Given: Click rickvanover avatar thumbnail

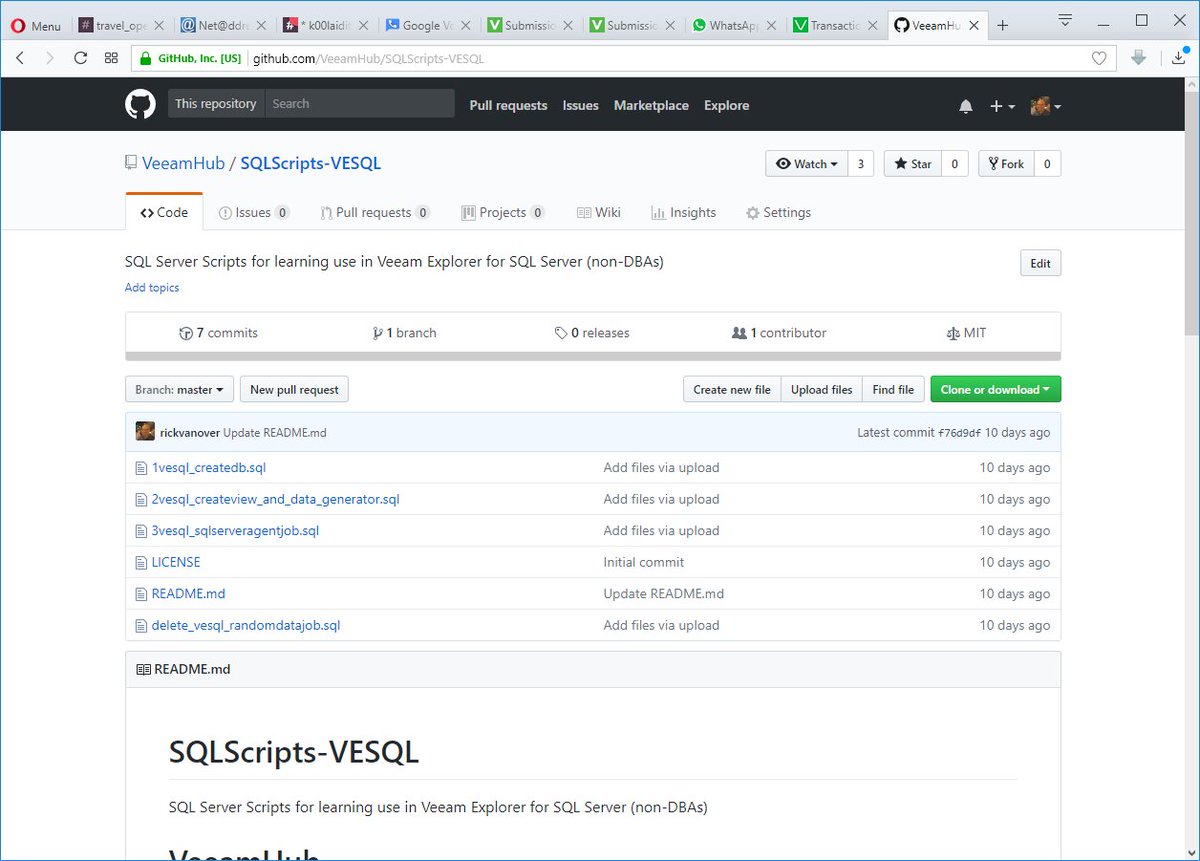Looking at the screenshot, I should tap(145, 432).
